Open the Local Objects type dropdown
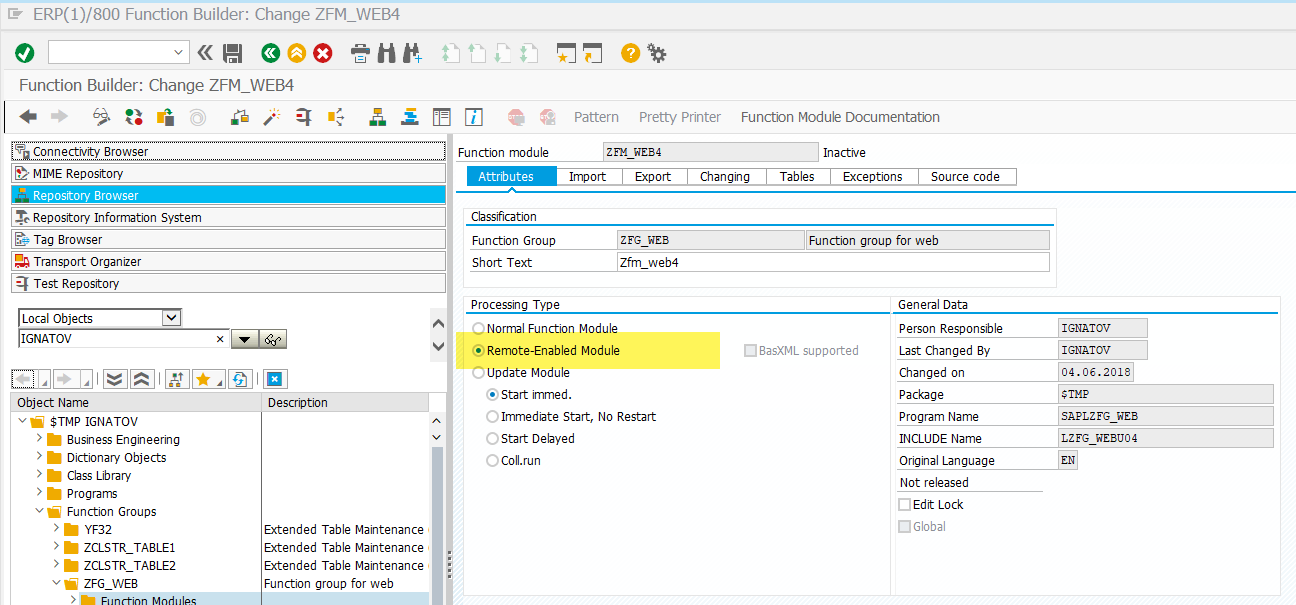The image size is (1296, 605). pyautogui.click(x=172, y=318)
